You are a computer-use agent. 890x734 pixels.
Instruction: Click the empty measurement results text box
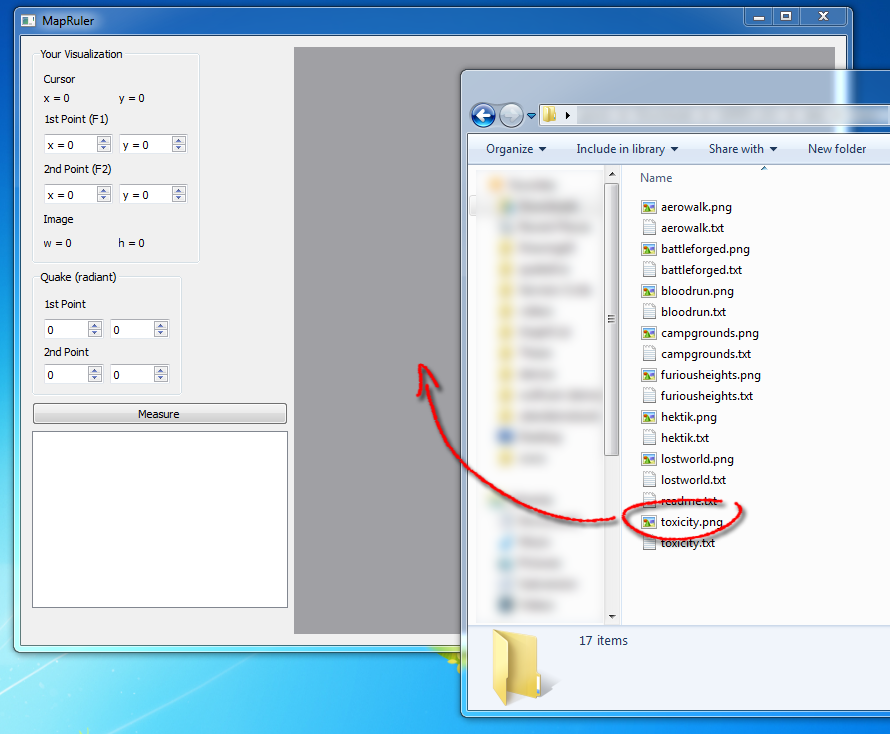click(x=160, y=519)
